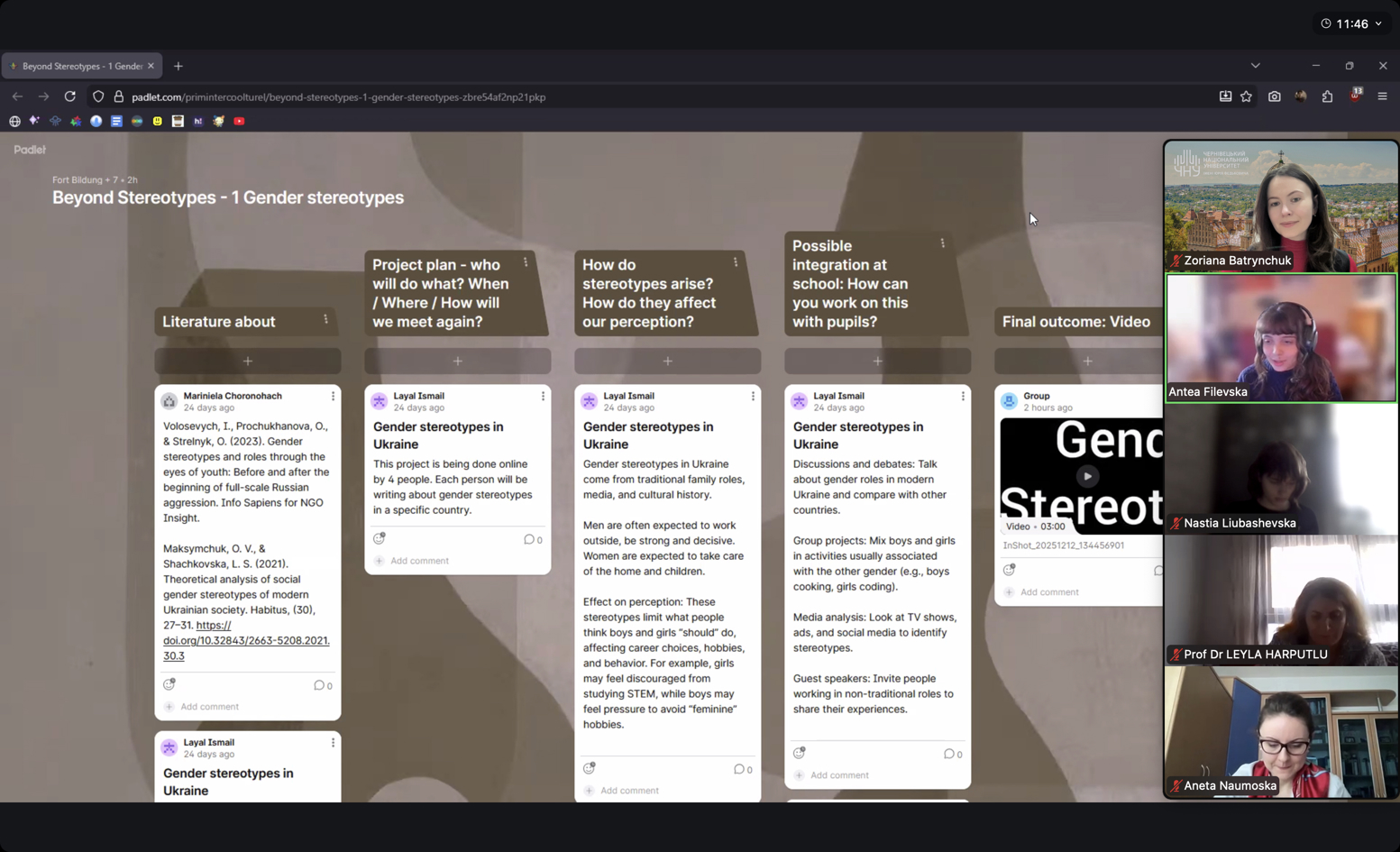View comments on Mariniela's literature post
This screenshot has width=1400, height=852.
pyautogui.click(x=323, y=685)
